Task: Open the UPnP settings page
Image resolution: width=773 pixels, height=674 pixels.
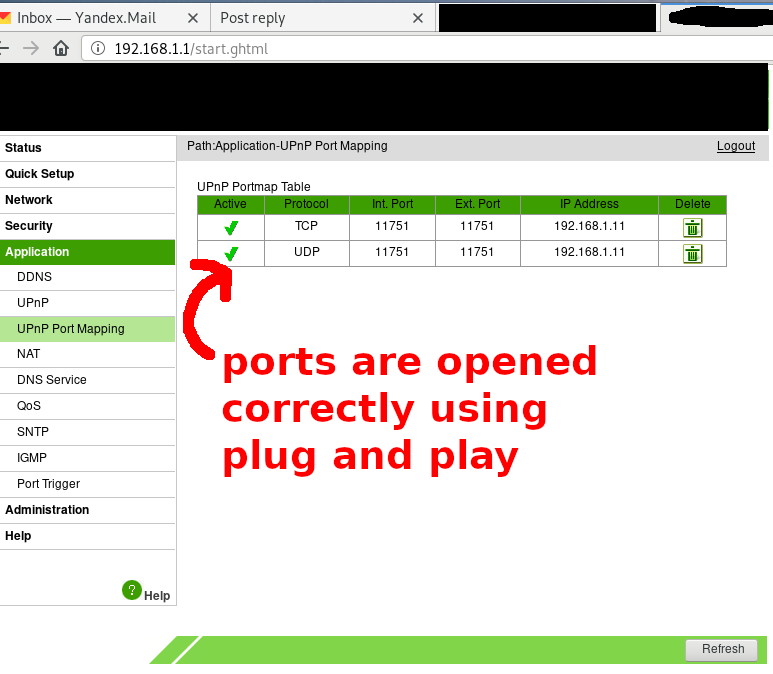Action: (x=88, y=303)
